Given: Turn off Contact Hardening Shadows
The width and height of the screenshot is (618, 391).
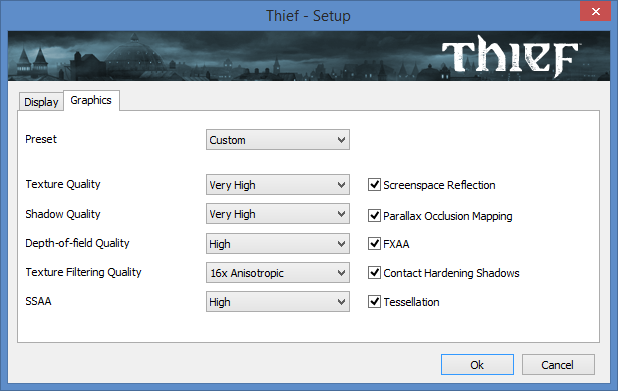Looking at the screenshot, I should click(374, 273).
